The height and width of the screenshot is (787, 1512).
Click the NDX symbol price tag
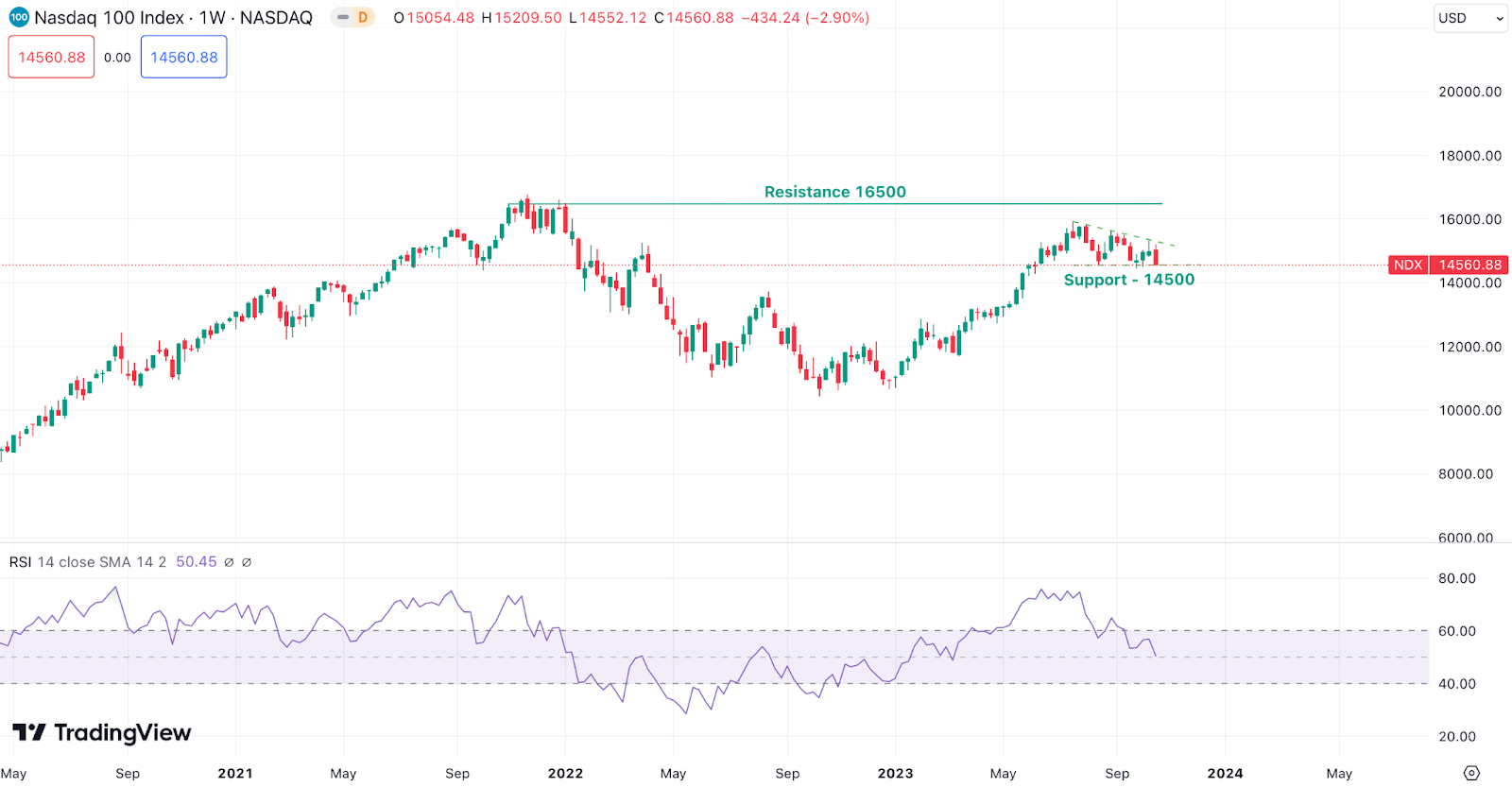[x=1407, y=265]
